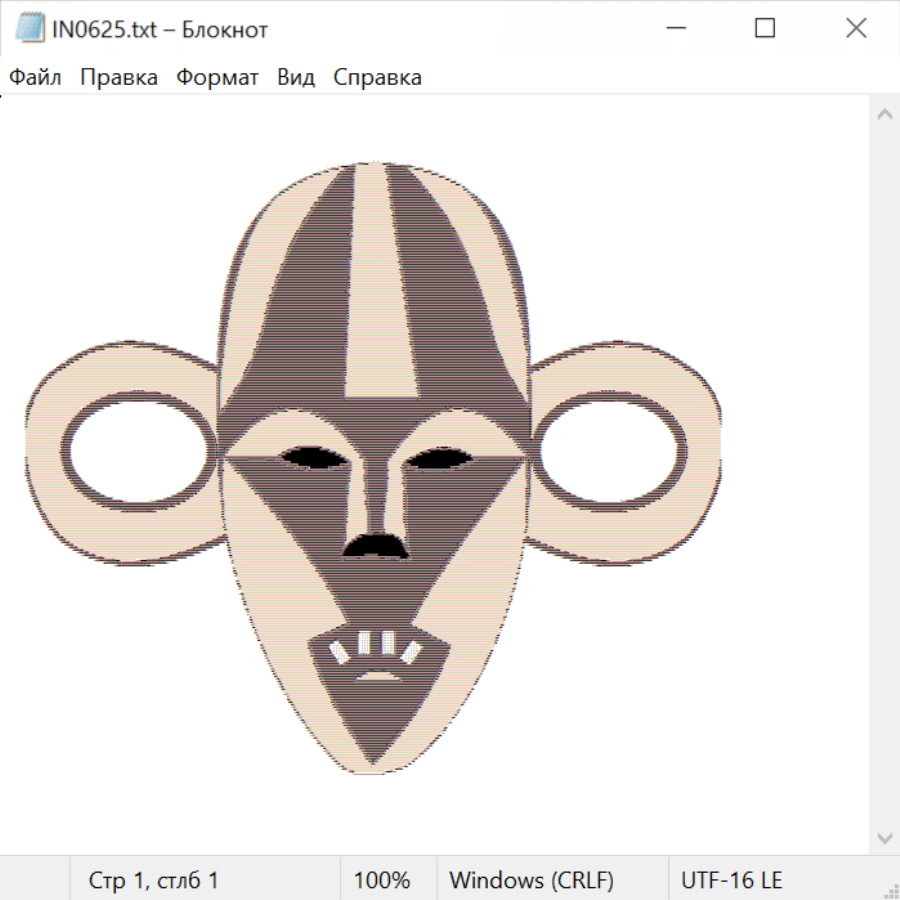Open the Файл menu
900x900 pixels.
coord(35,77)
